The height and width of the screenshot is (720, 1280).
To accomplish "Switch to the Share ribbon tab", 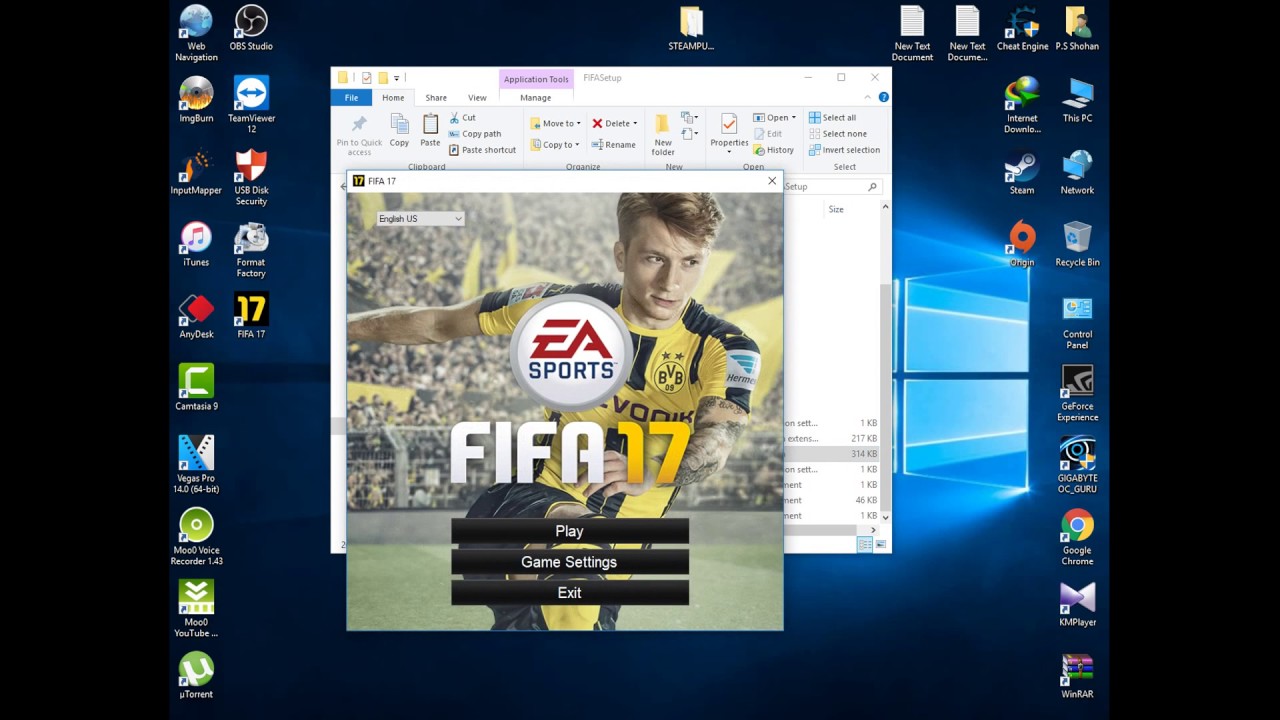I will (x=436, y=98).
